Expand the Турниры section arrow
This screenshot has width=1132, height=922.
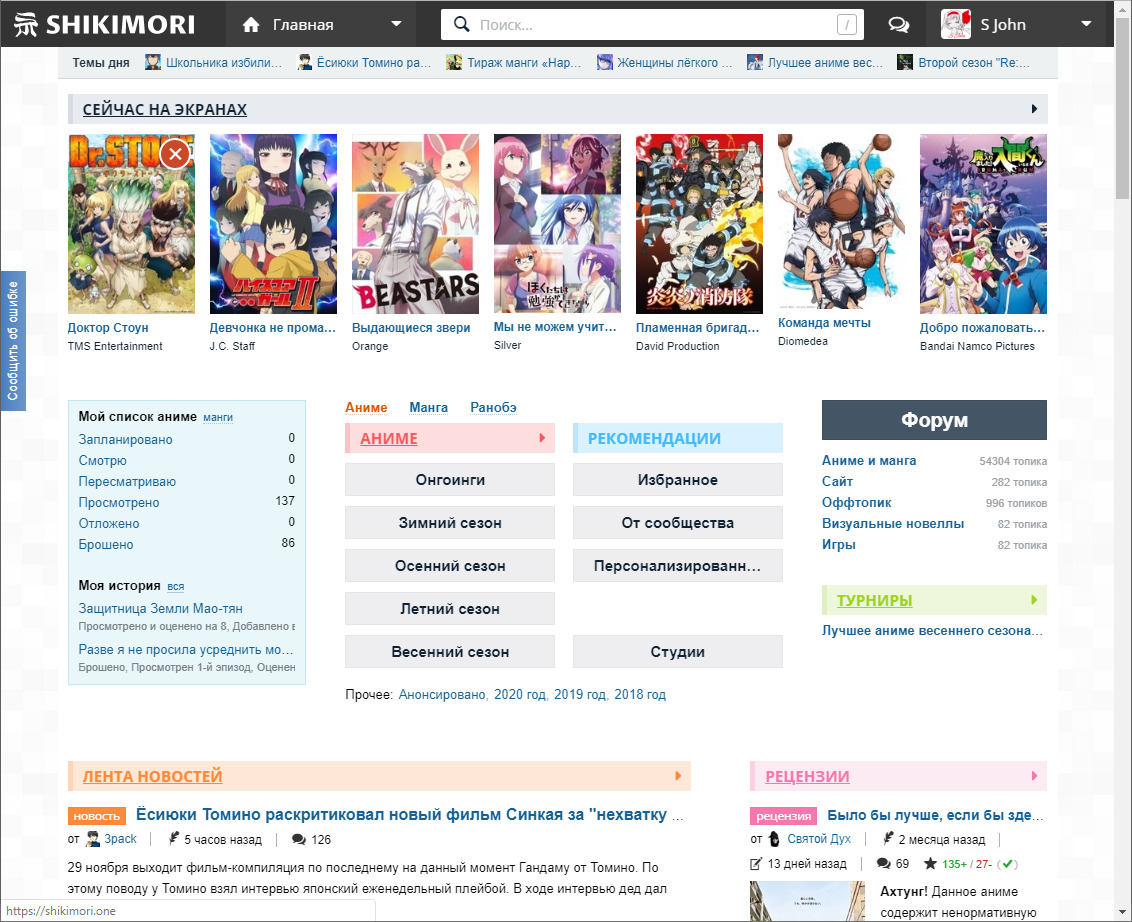tap(1034, 600)
